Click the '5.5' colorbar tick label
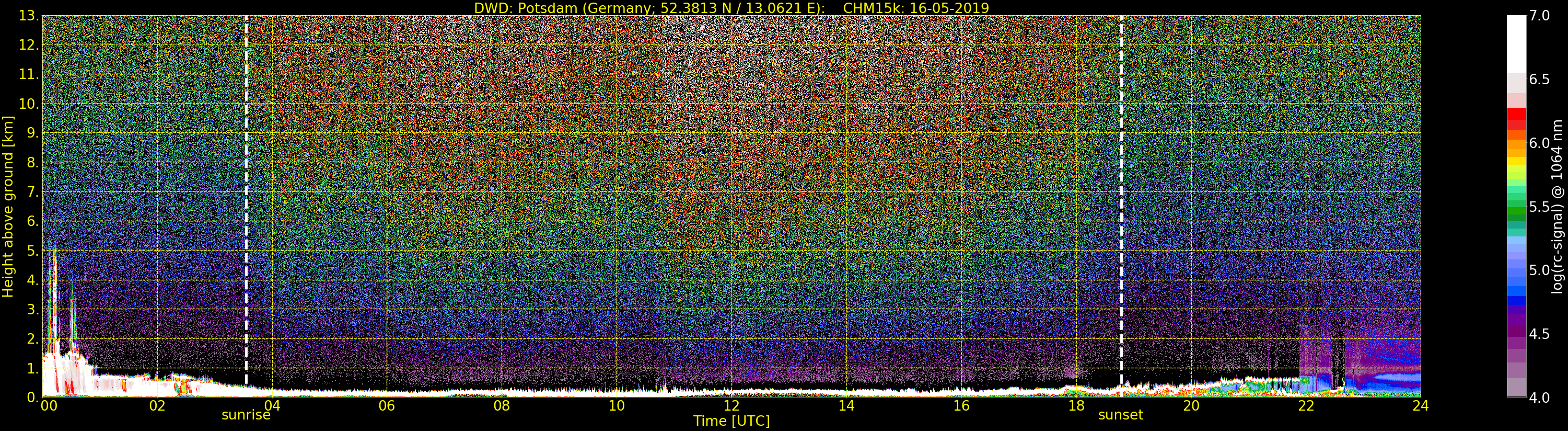1568x431 pixels. (x=1539, y=207)
